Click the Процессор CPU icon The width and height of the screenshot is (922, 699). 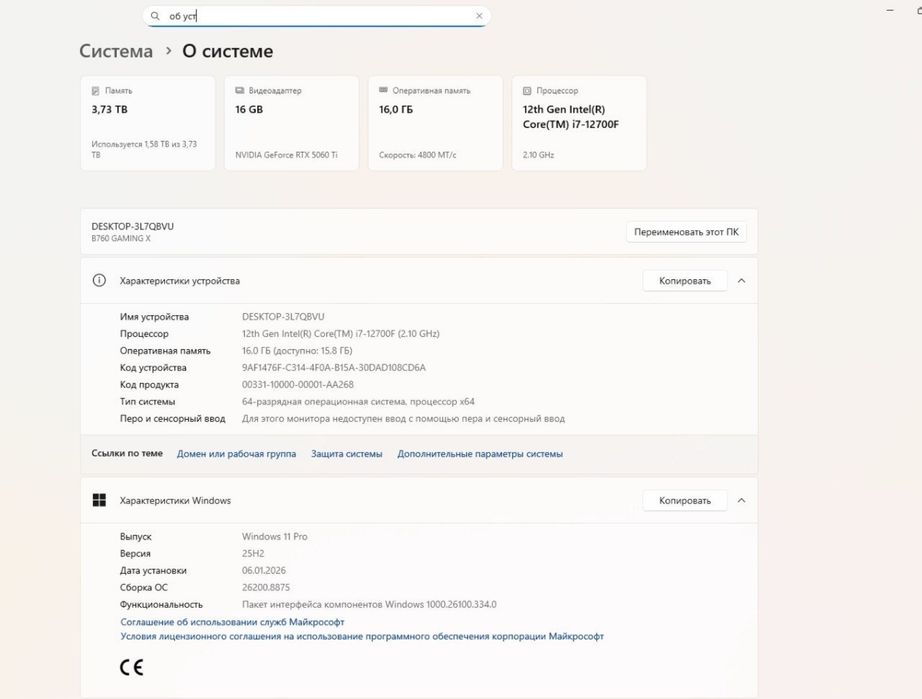[527, 91]
